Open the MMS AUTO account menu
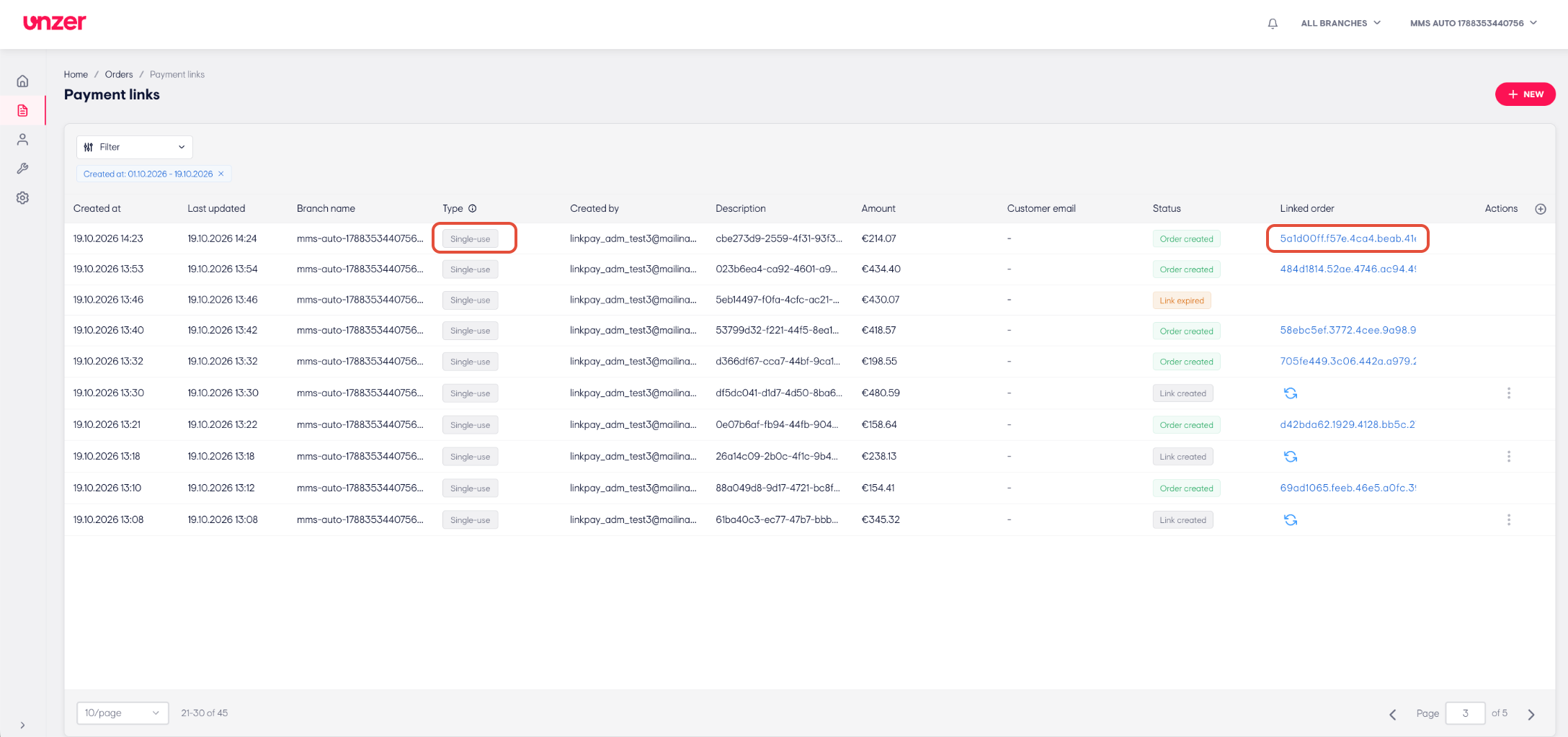Viewport: 1568px width, 737px height. click(x=1474, y=23)
